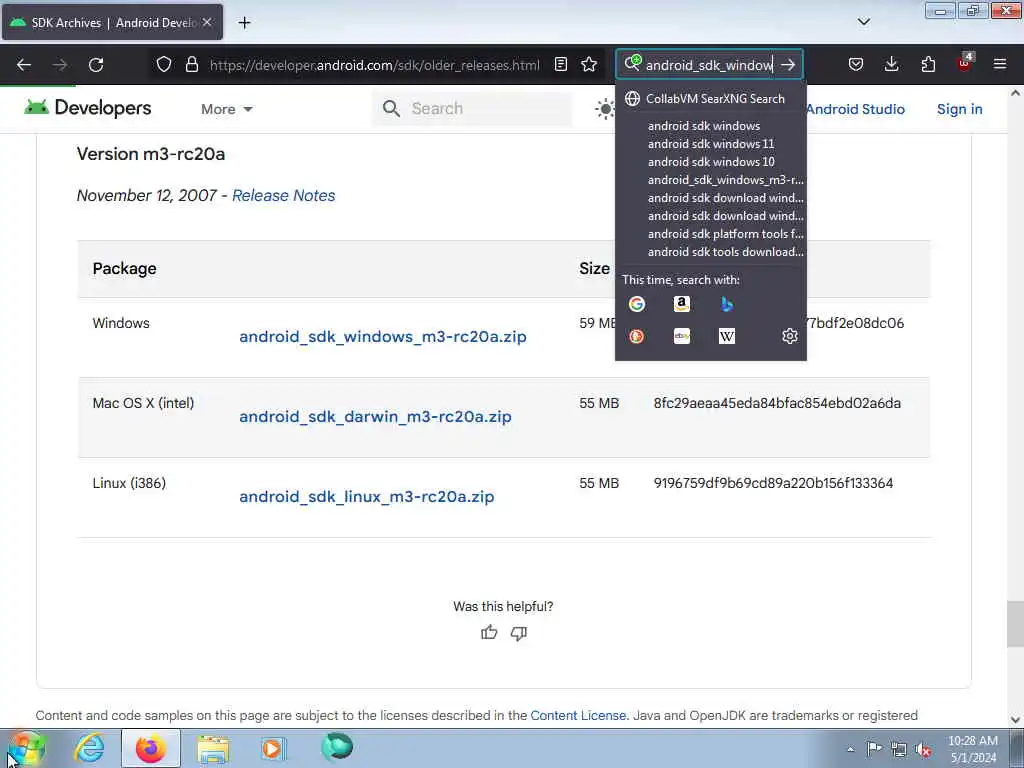Search this time with Google
This screenshot has height=768, width=1024.
637,304
